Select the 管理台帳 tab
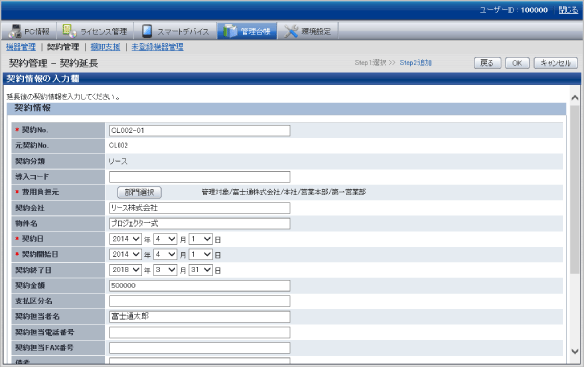This screenshot has width=584, height=367. pos(247,31)
